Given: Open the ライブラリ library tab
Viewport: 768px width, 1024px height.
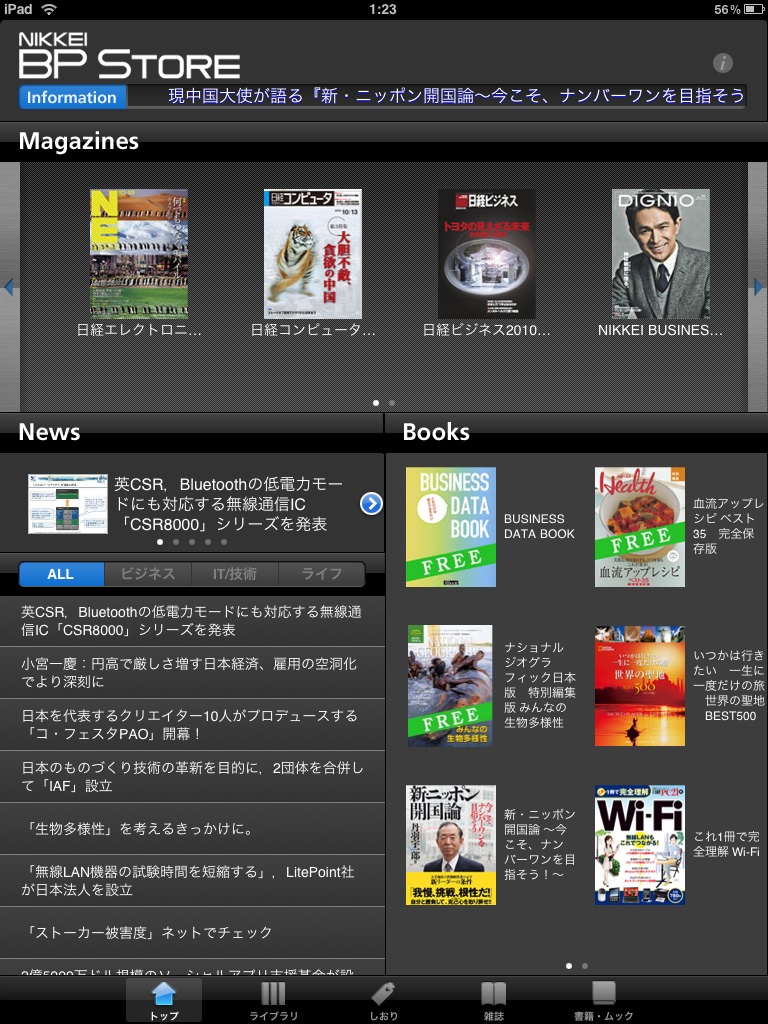Looking at the screenshot, I should [x=273, y=1000].
